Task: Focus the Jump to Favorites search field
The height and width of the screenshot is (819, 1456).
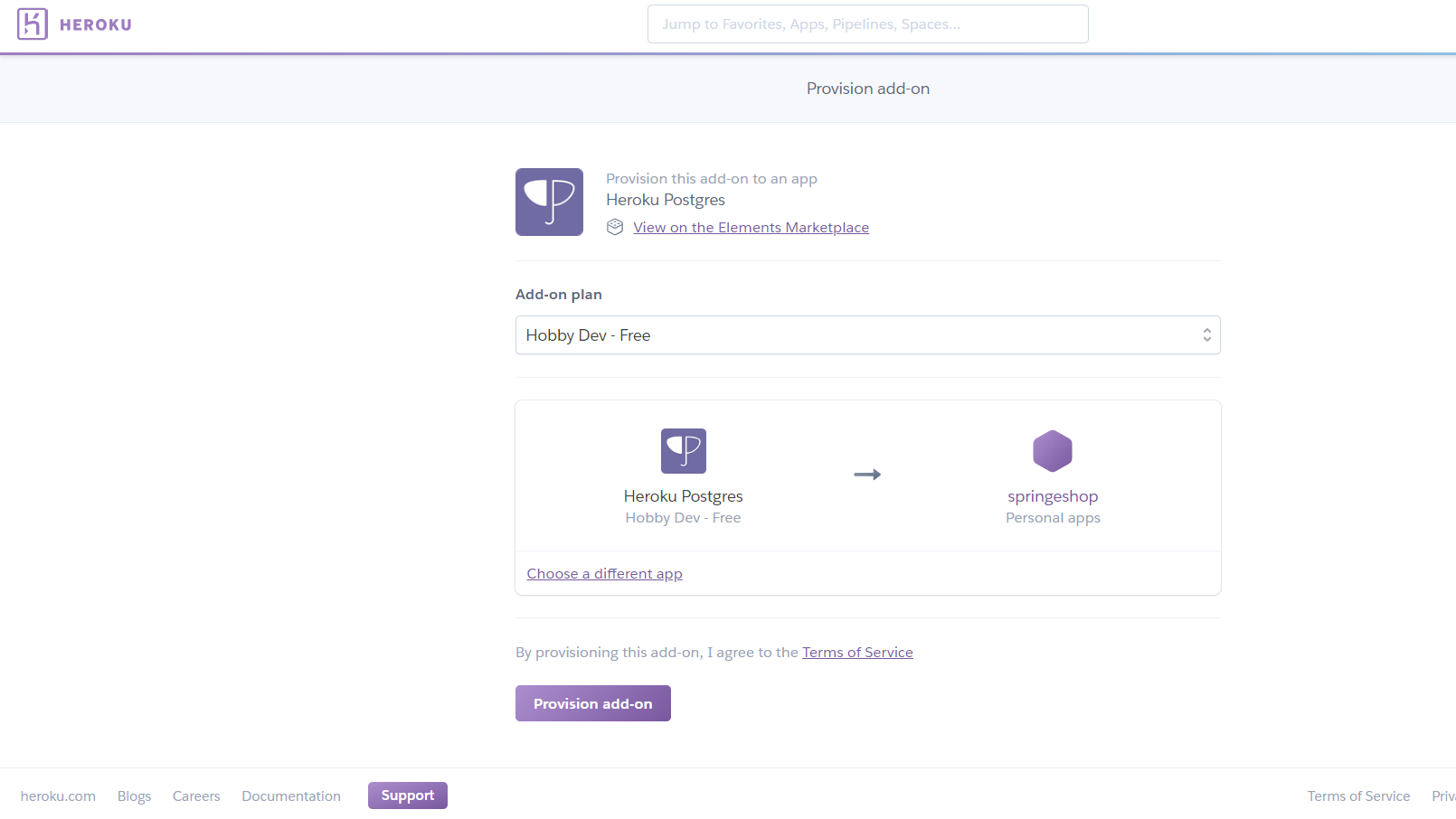Action: (x=867, y=24)
